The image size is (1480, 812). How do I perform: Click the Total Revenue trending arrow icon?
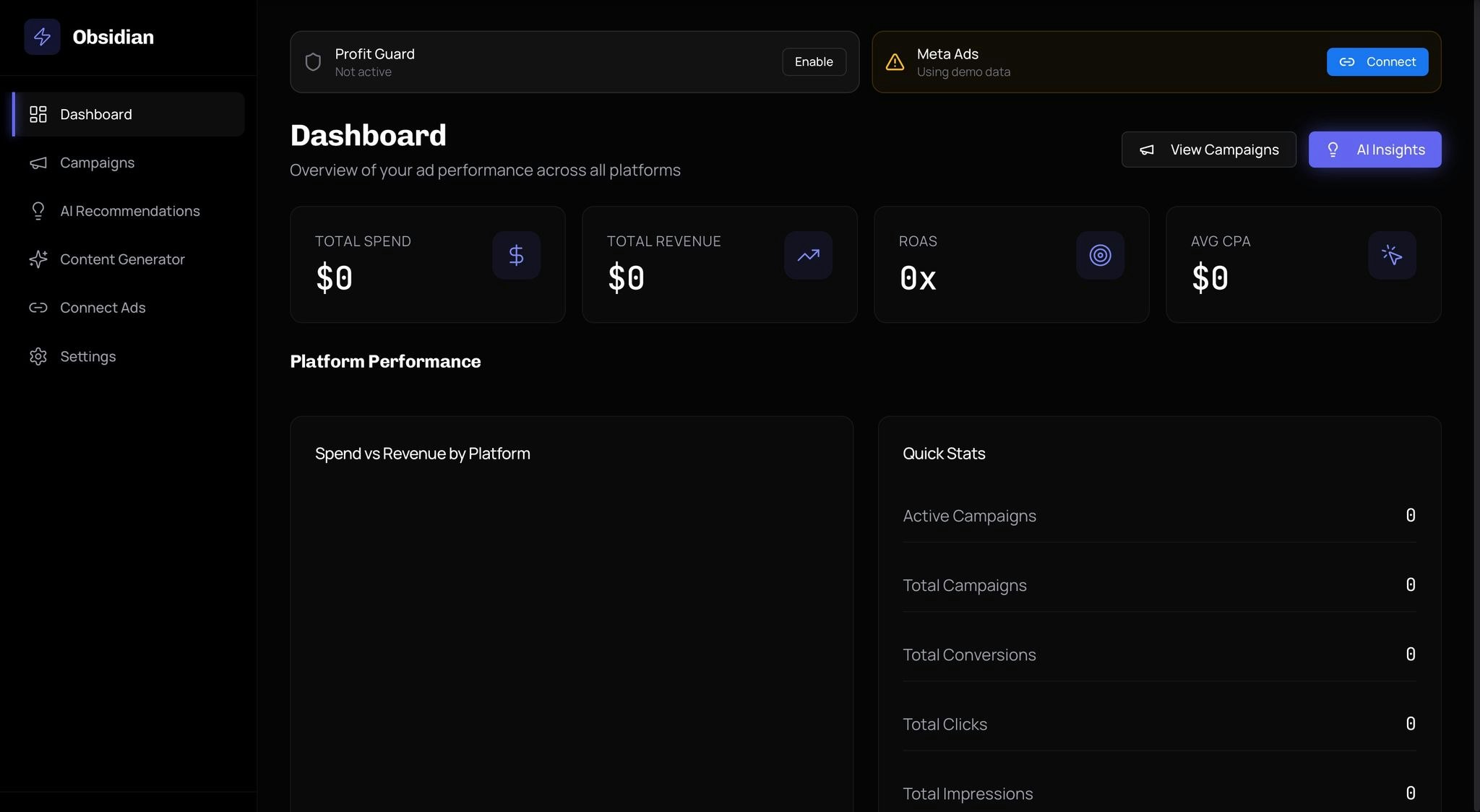808,255
